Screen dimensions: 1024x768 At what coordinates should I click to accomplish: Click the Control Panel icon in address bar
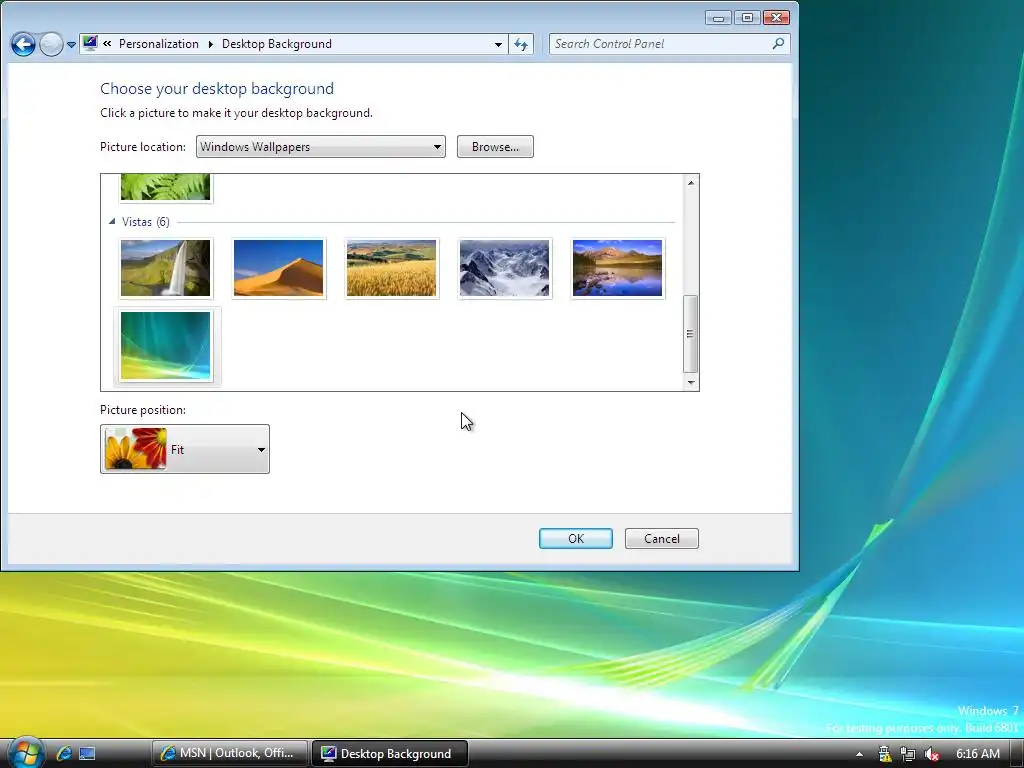[x=90, y=43]
